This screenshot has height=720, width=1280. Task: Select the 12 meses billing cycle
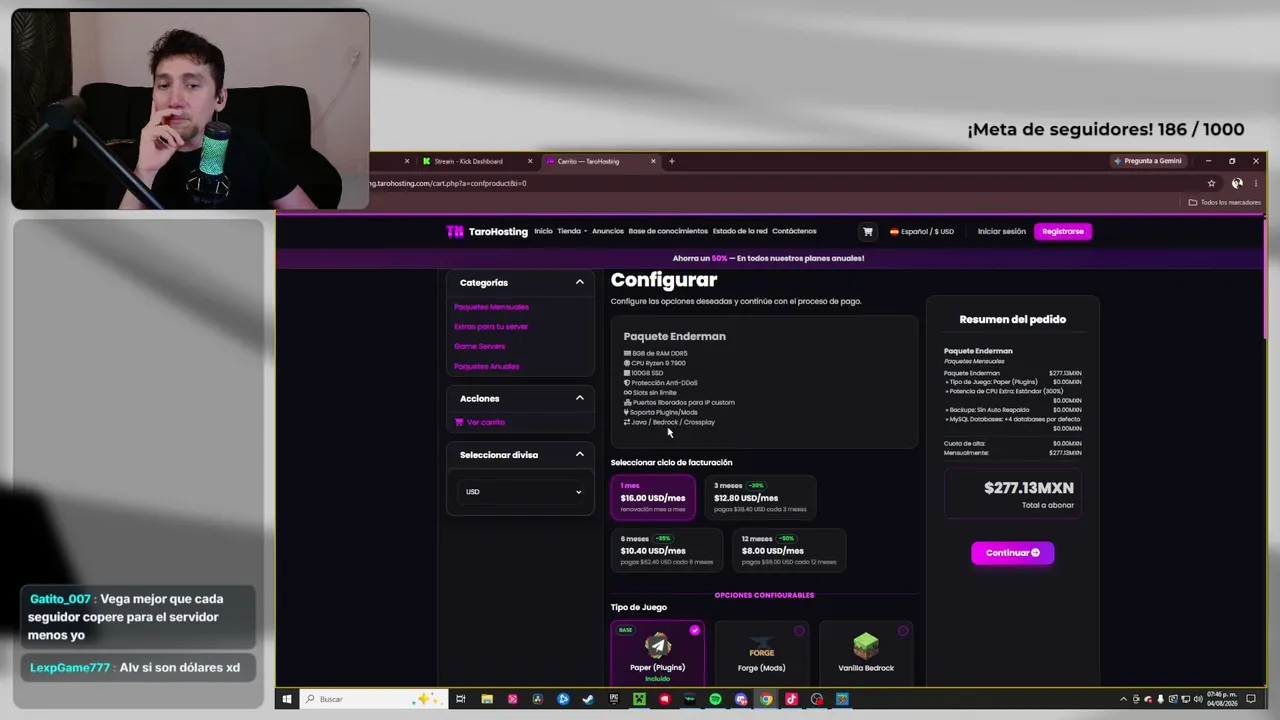tap(789, 550)
